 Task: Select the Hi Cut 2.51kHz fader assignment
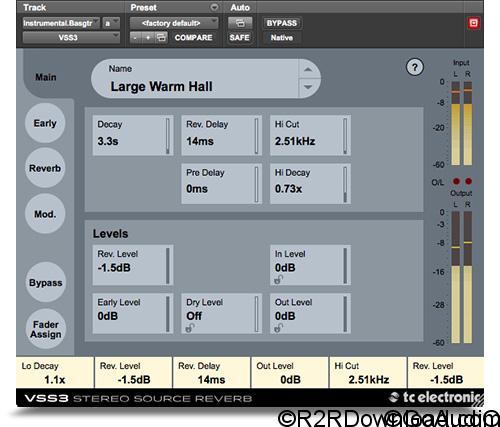pos(368,373)
